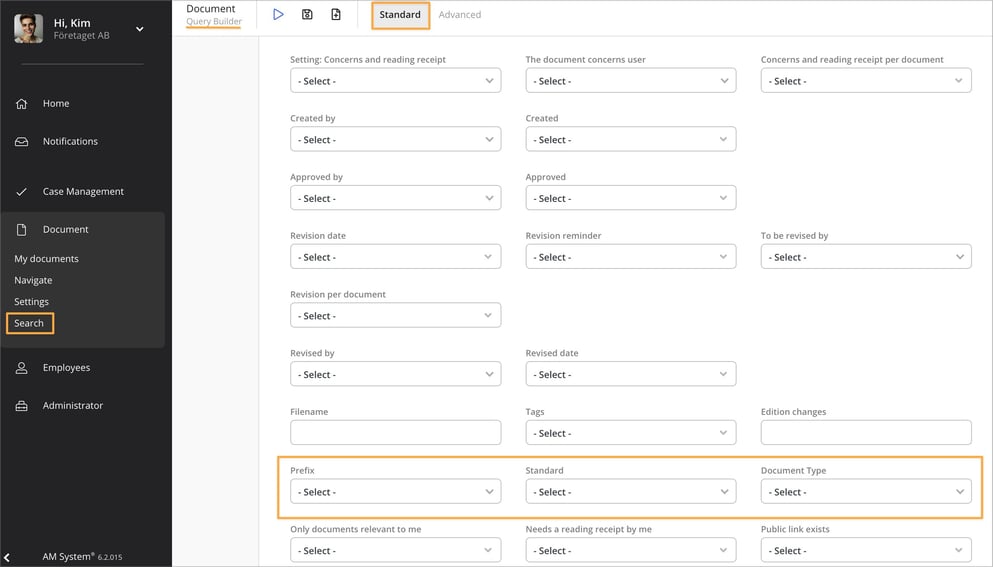This screenshot has height=567, width=993.
Task: Open the 'Revision date' dropdown
Action: point(396,257)
